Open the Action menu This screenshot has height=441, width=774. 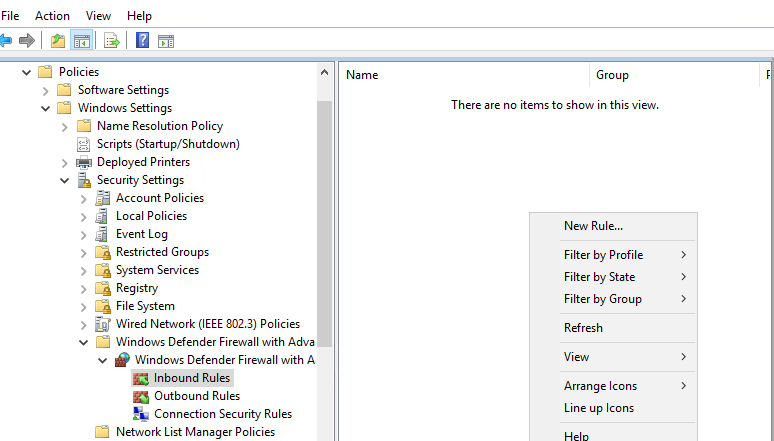tap(52, 16)
